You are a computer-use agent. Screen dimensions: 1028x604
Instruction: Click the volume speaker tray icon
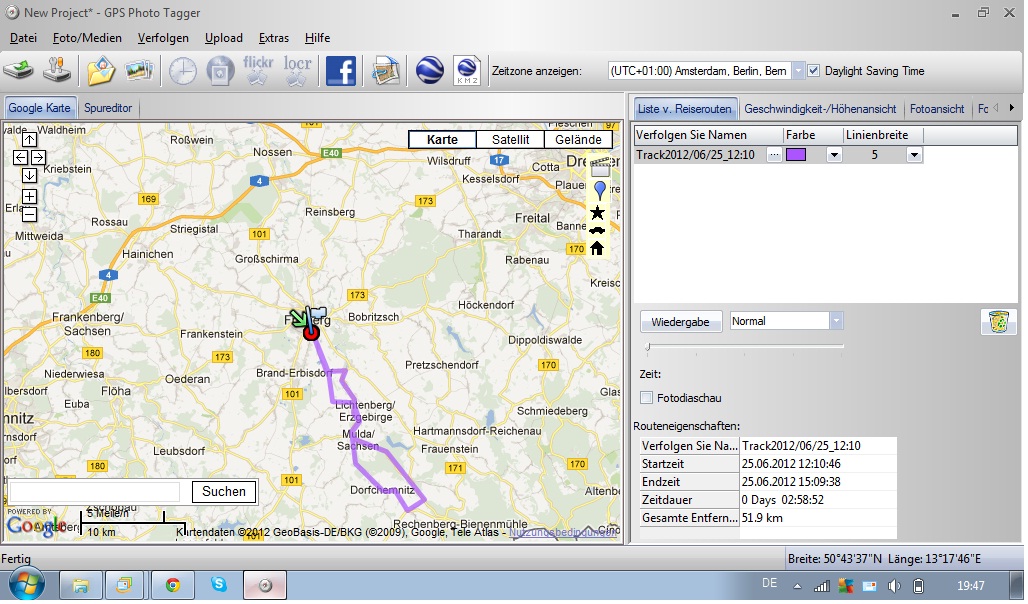coord(894,586)
